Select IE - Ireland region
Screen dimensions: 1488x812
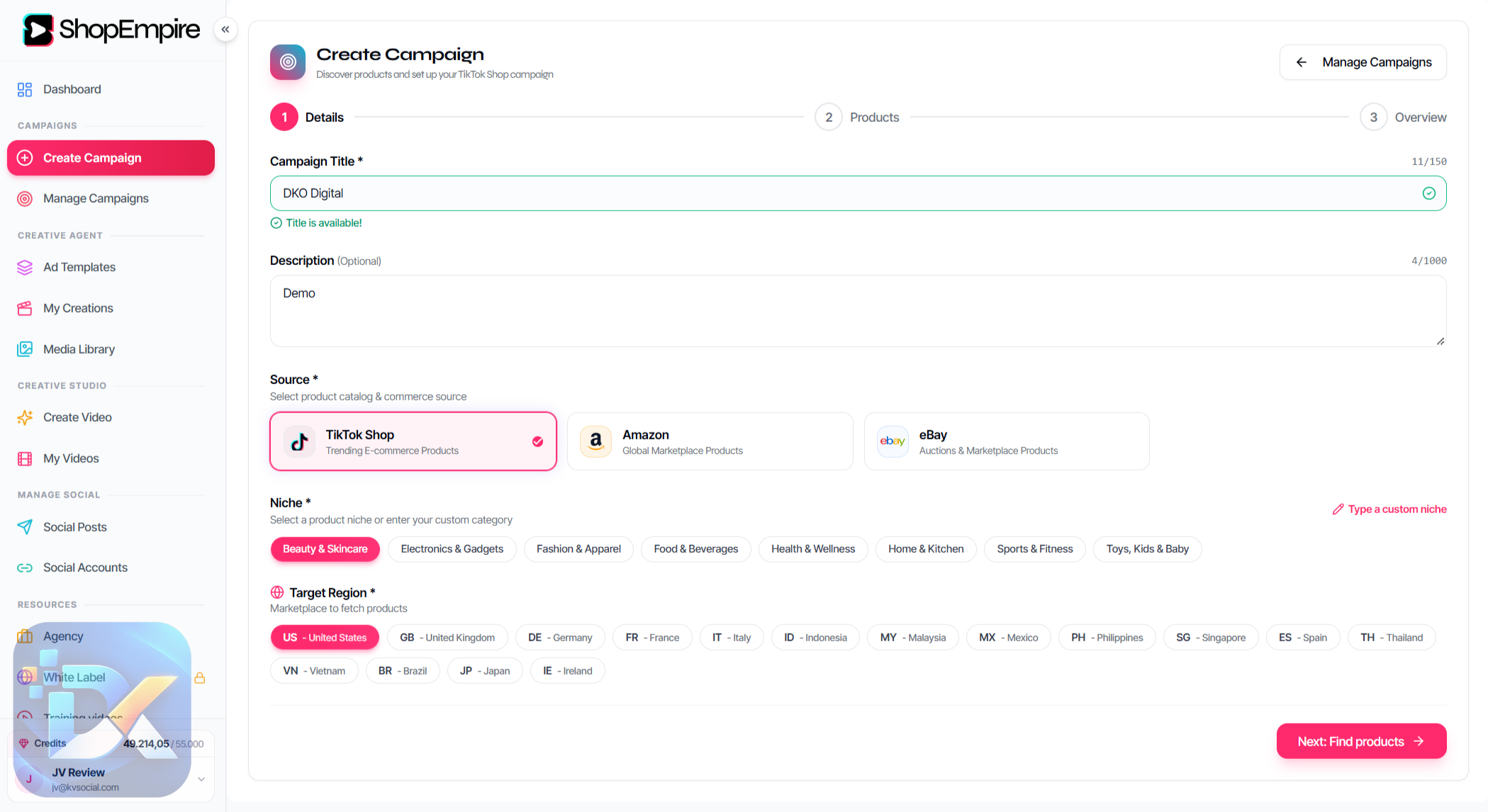(x=568, y=671)
